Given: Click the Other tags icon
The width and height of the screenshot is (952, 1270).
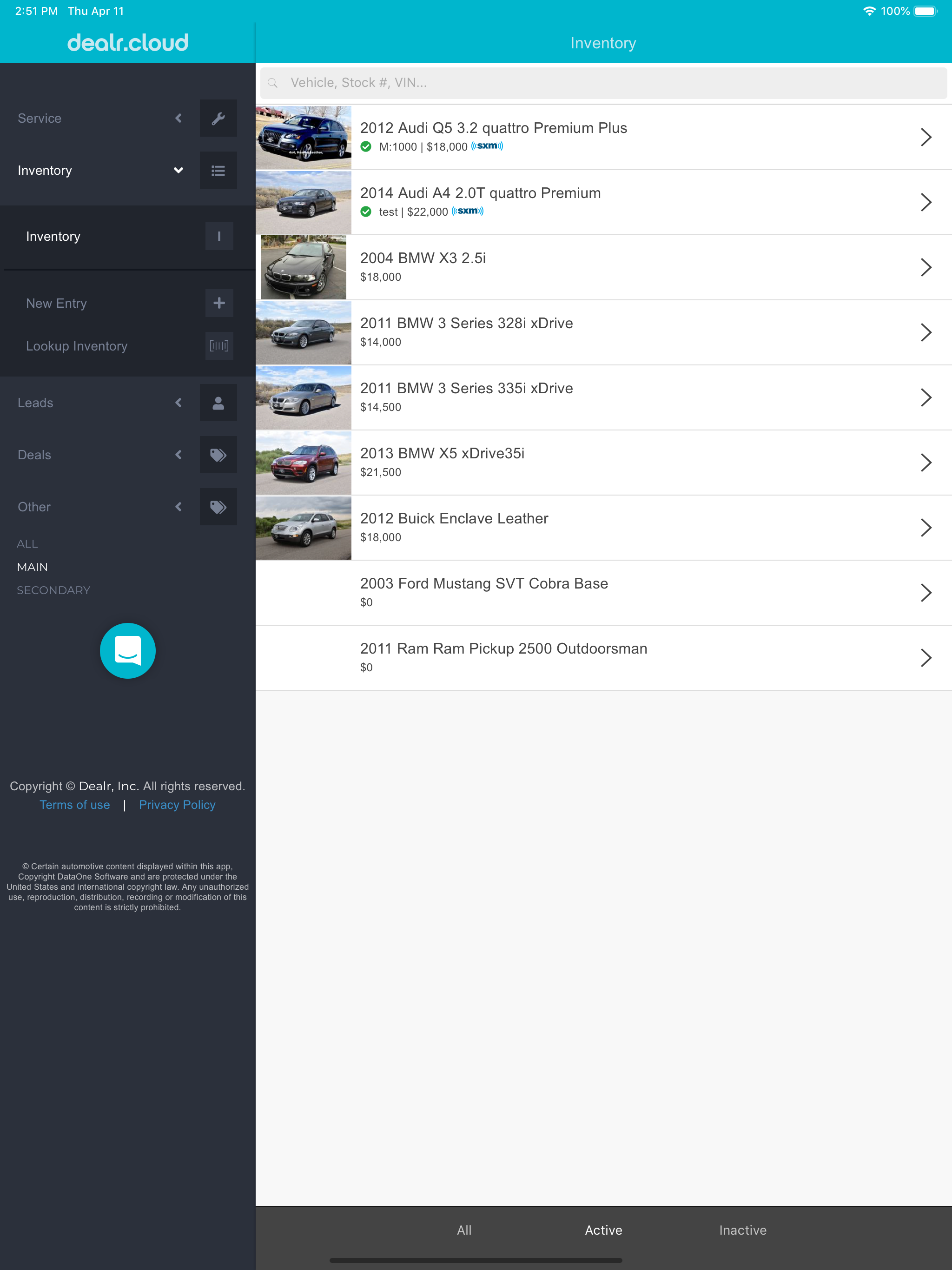Looking at the screenshot, I should tap(218, 507).
